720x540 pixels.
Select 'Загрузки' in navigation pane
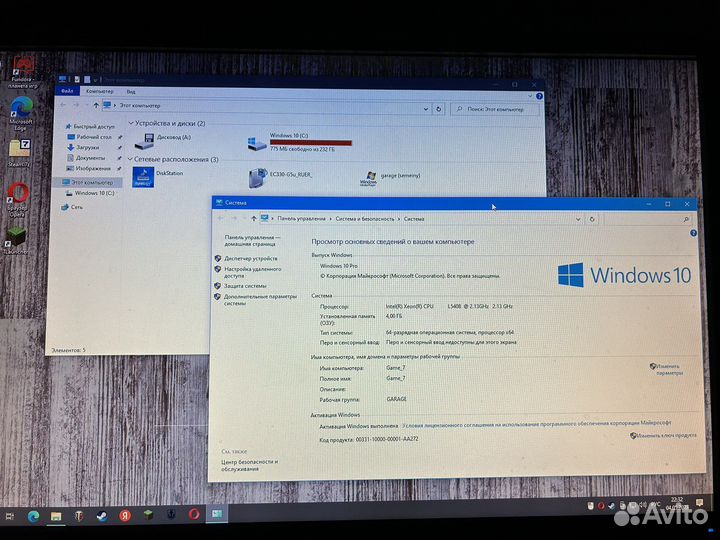coord(88,147)
